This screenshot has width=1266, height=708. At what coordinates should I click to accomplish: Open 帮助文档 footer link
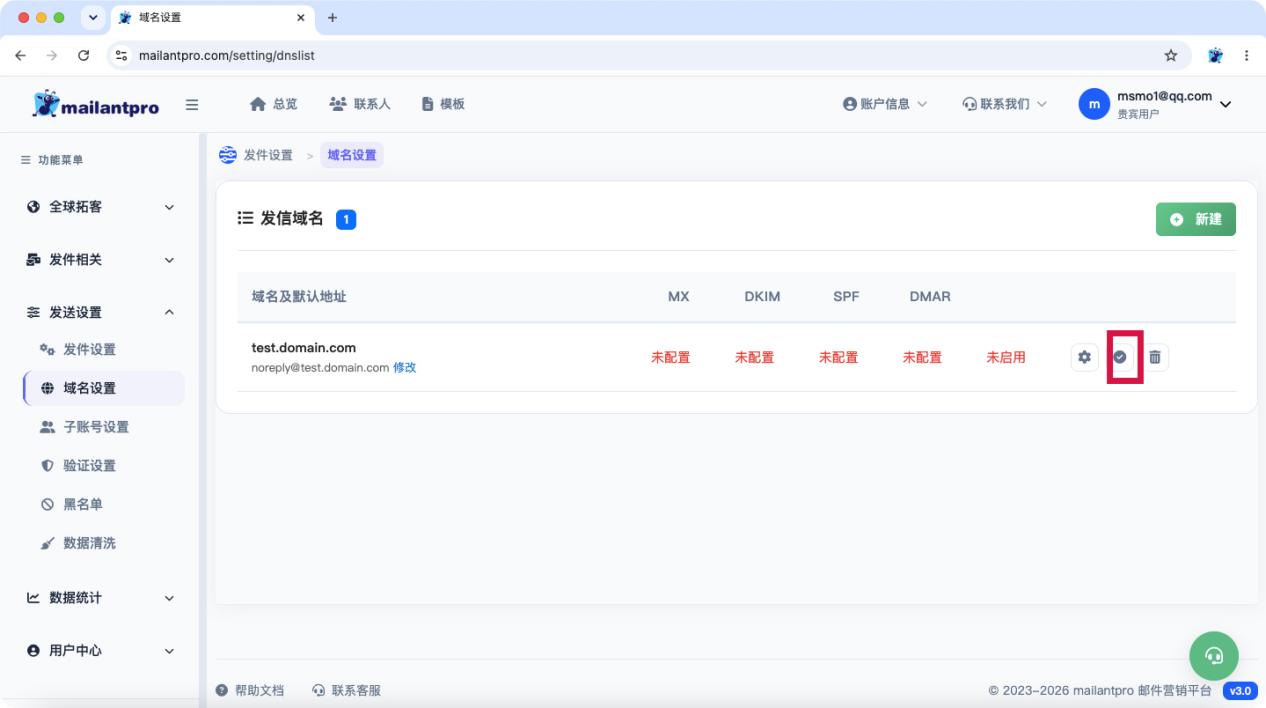coord(250,690)
